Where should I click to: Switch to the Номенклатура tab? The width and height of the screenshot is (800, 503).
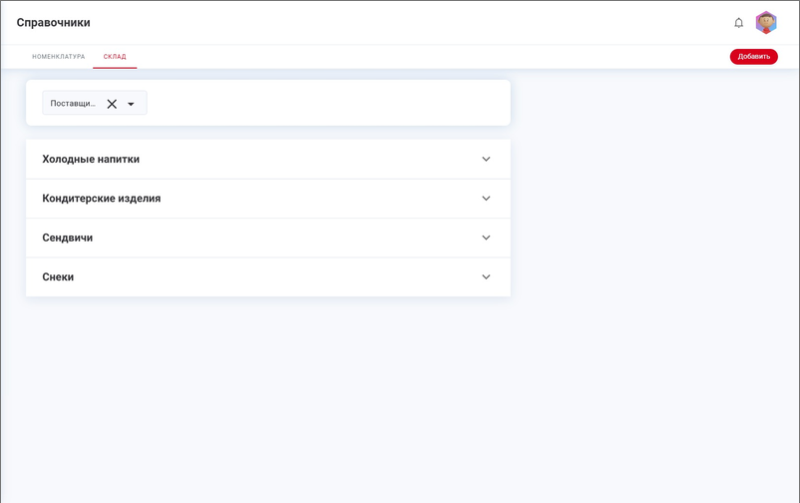58,57
